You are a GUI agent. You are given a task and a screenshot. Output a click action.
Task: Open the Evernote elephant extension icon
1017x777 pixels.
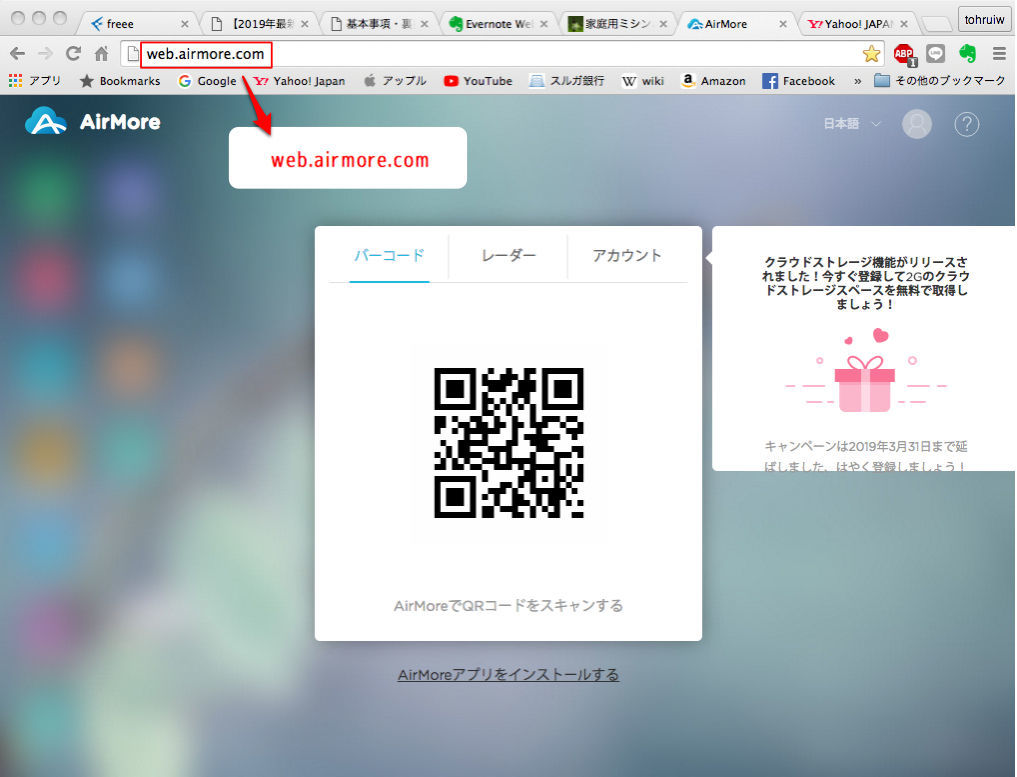(967, 54)
